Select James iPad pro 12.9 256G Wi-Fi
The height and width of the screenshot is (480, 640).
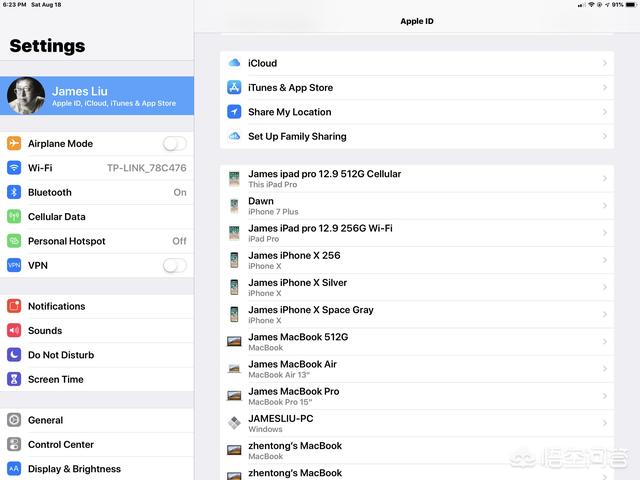pyautogui.click(x=417, y=233)
